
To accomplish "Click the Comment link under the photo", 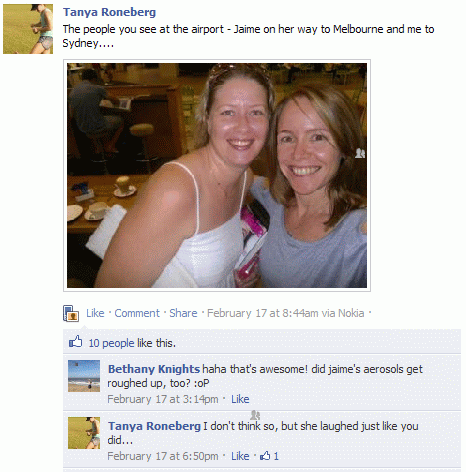I will (137, 313).
